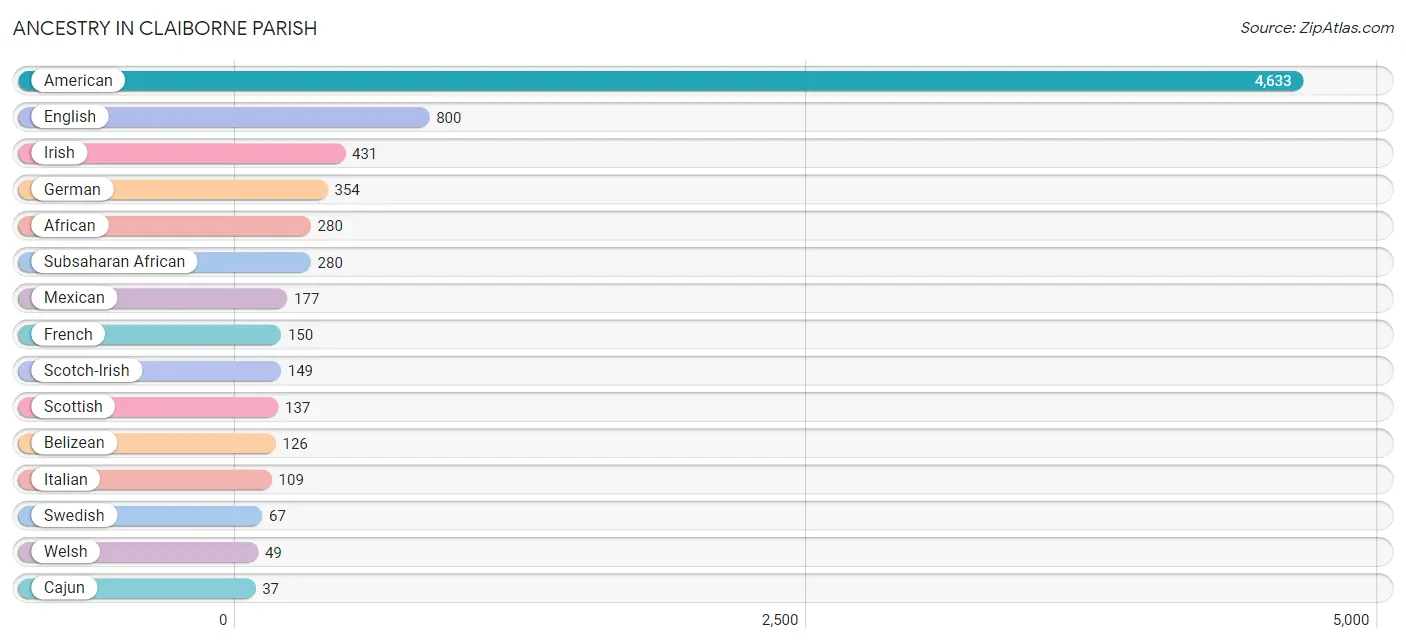Viewport: 1406px width, 644px height.
Task: Click the 149 value next to Scotch-Irish
Action: pyautogui.click(x=300, y=371)
